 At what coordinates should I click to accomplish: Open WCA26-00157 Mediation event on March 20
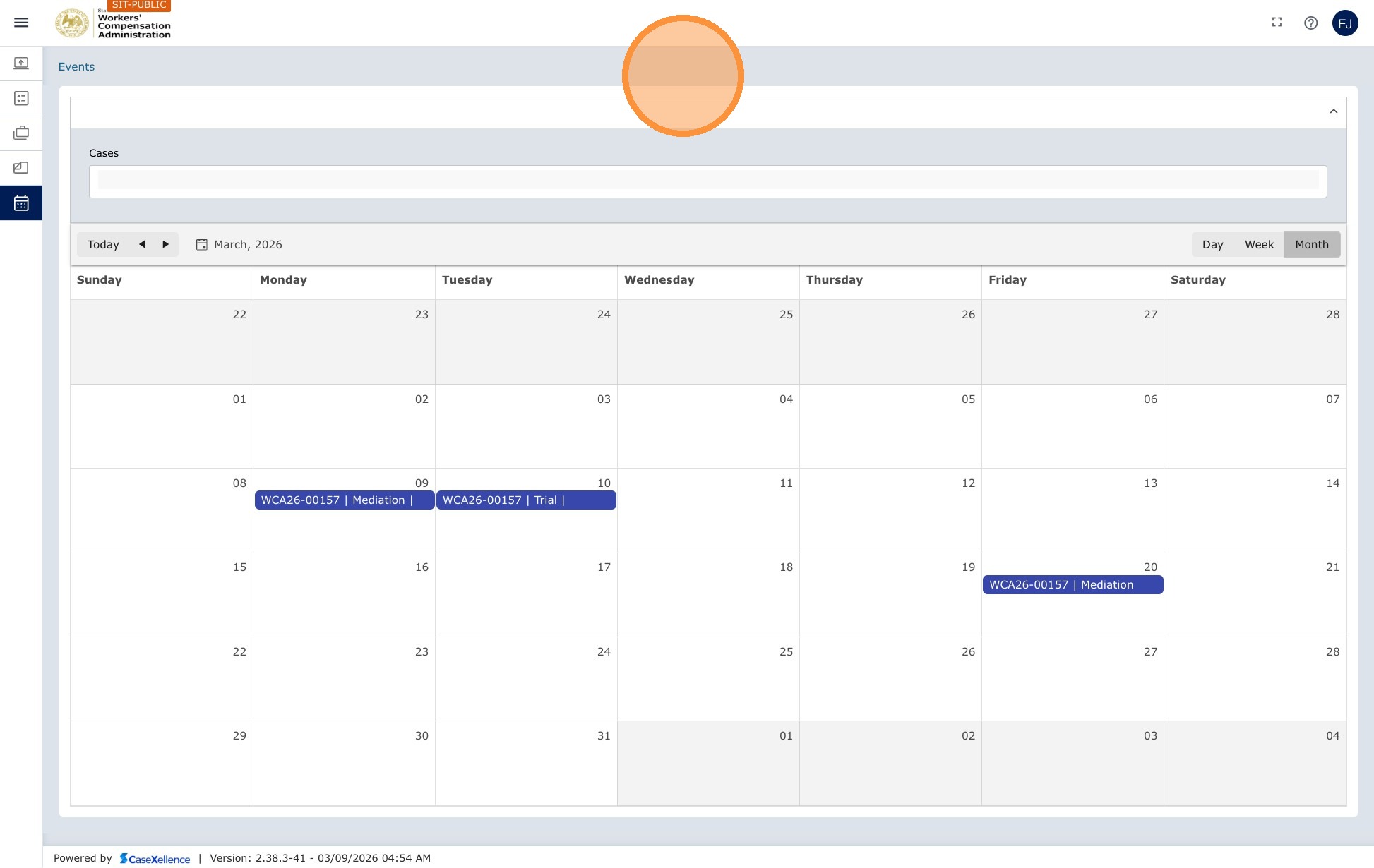tap(1073, 585)
